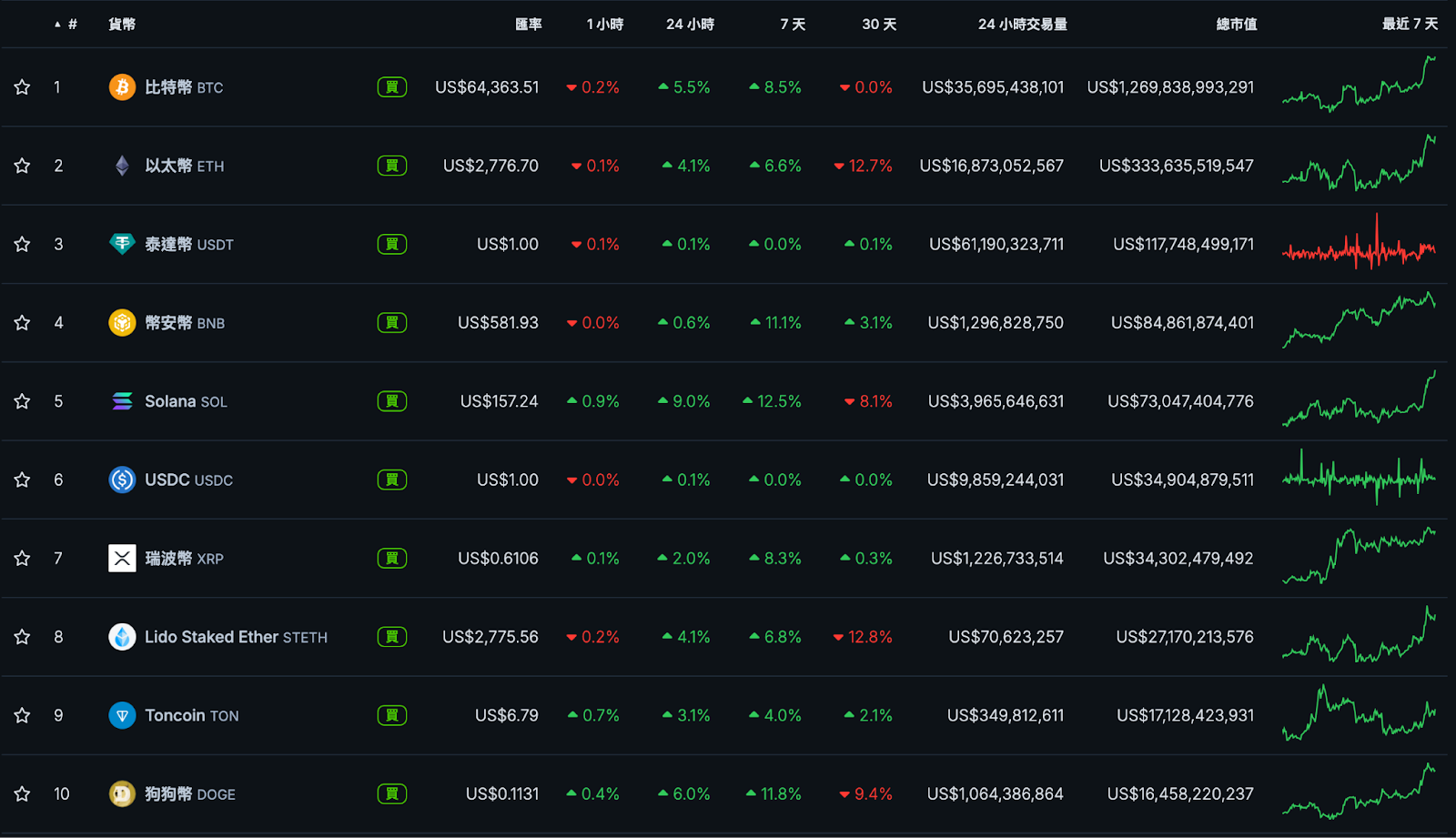1456x838 pixels.
Task: Toggle favorite star for USDC row
Action: pos(22,480)
